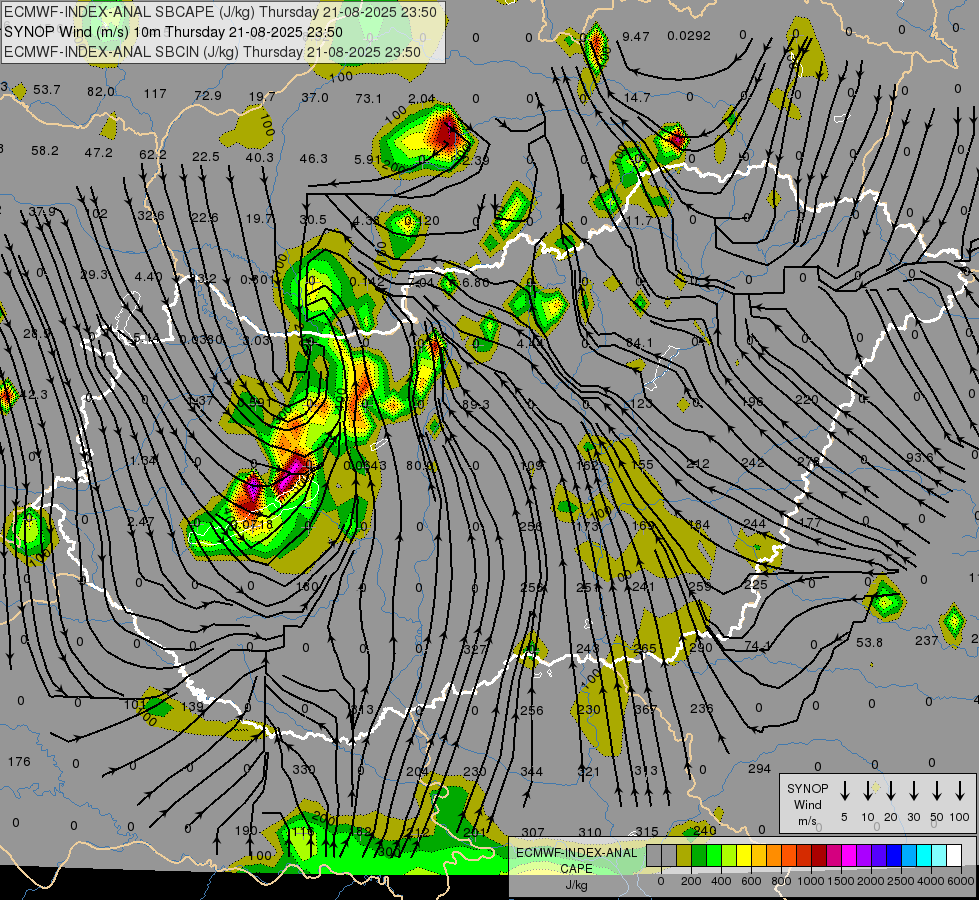Pick the olive swatch in CAPE legend
This screenshot has width=979, height=900.
(684, 856)
